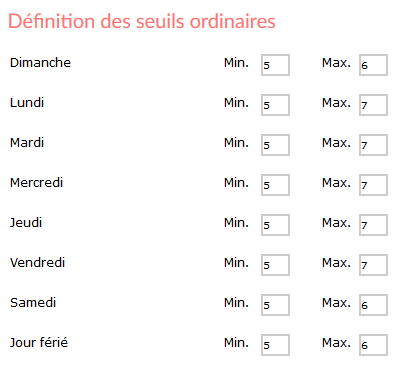Focus the Samedi Max. input
401x368 pixels.
coord(373,305)
